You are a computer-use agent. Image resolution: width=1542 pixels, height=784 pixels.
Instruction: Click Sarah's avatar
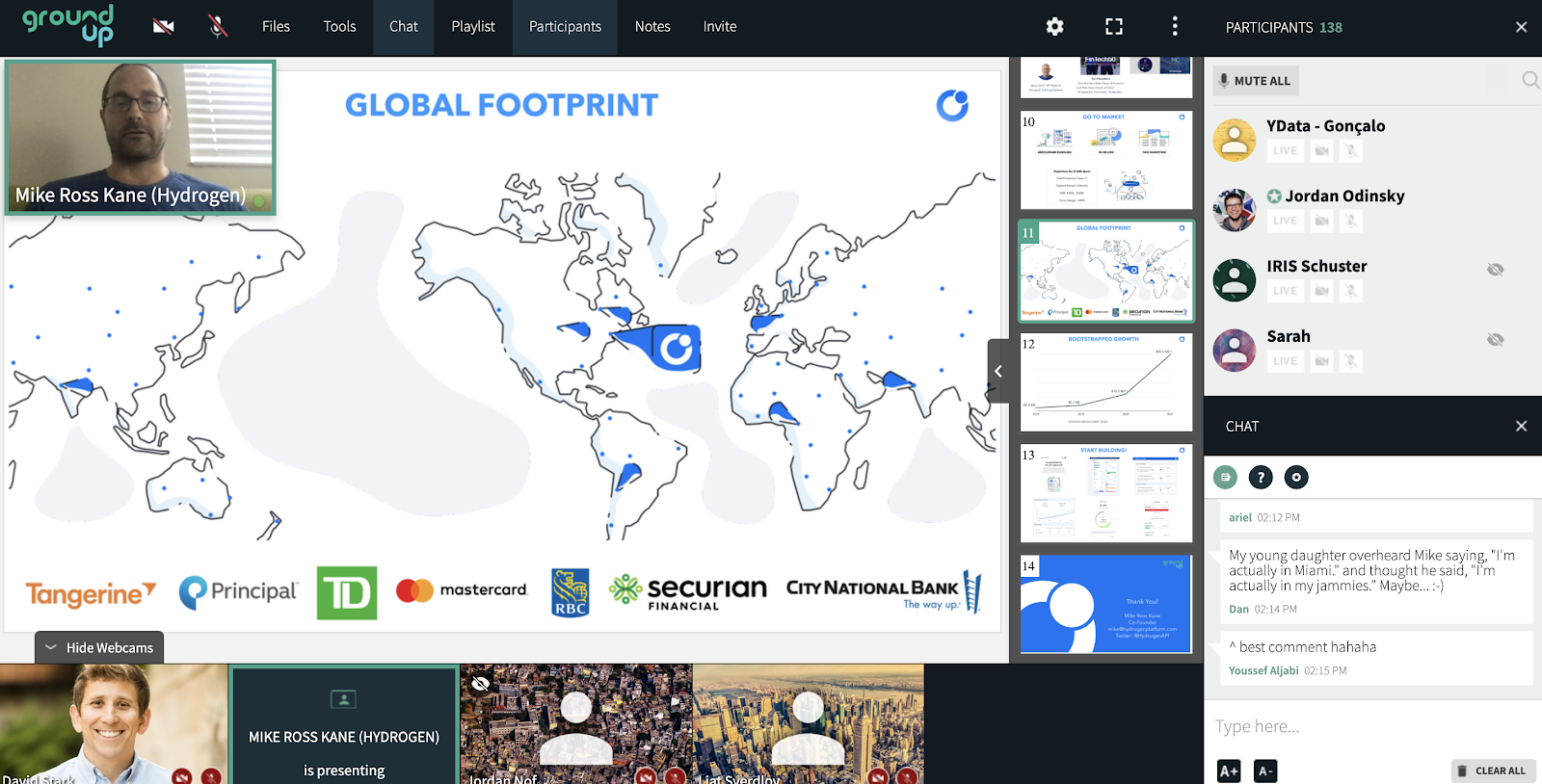(1235, 351)
